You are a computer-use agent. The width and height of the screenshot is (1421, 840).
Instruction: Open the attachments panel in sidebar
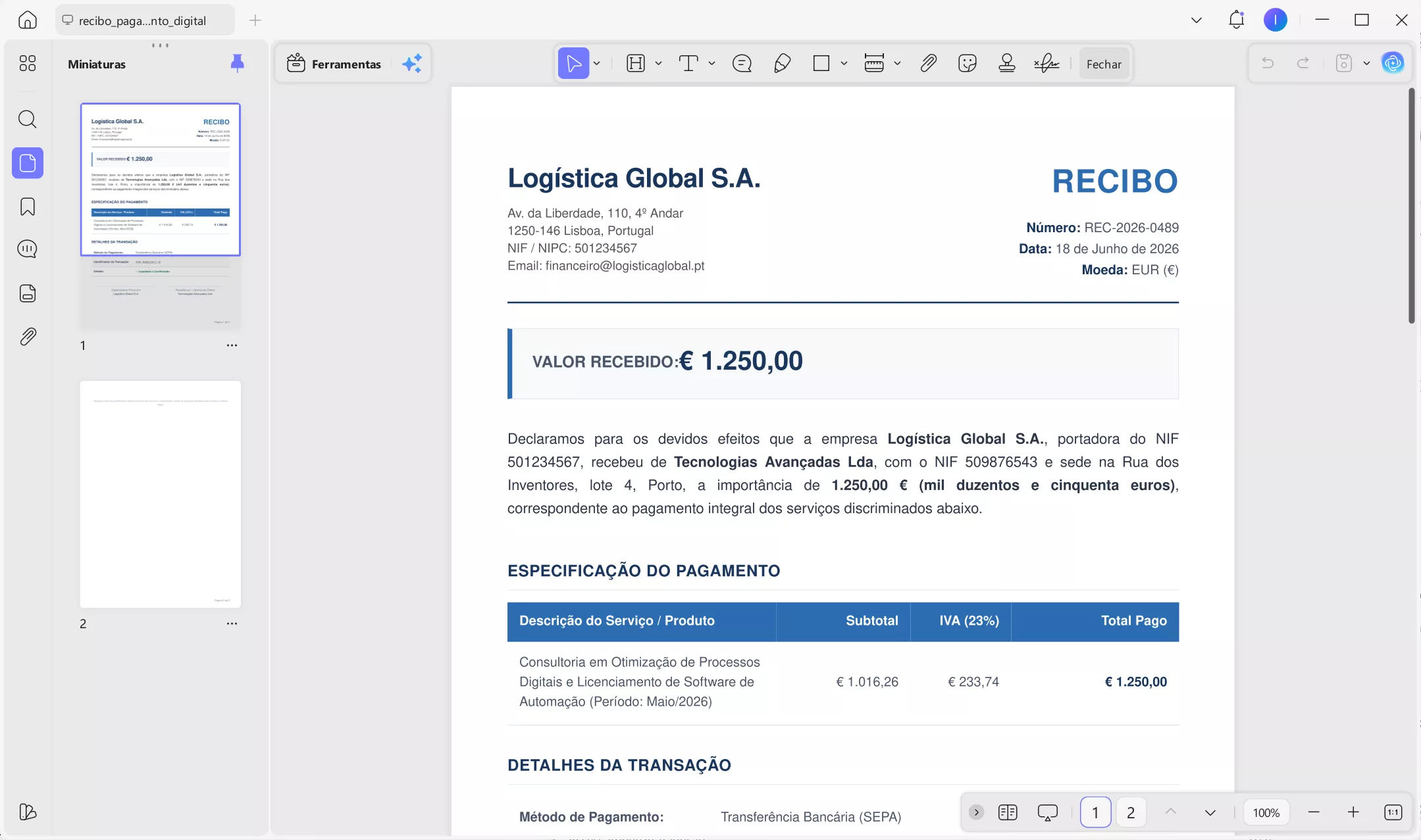click(28, 337)
